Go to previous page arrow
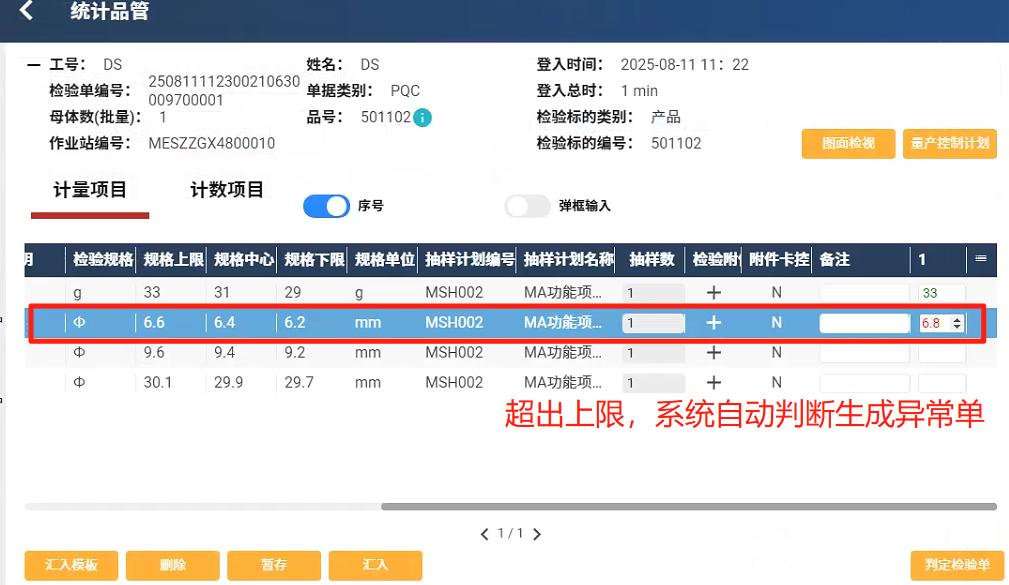The image size is (1009, 585). click(485, 534)
